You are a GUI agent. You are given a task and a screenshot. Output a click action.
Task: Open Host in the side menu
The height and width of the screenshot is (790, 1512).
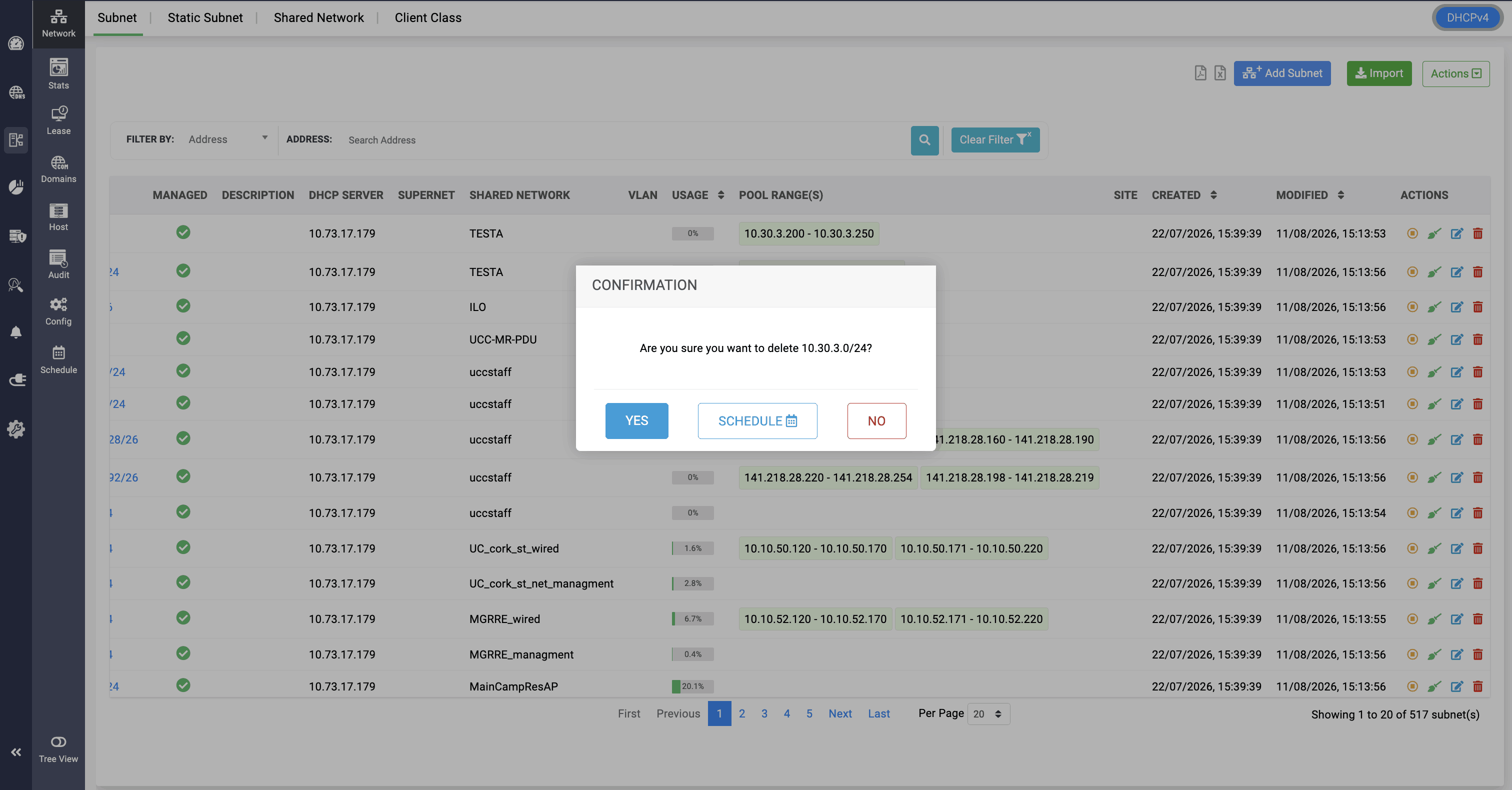coord(58,217)
